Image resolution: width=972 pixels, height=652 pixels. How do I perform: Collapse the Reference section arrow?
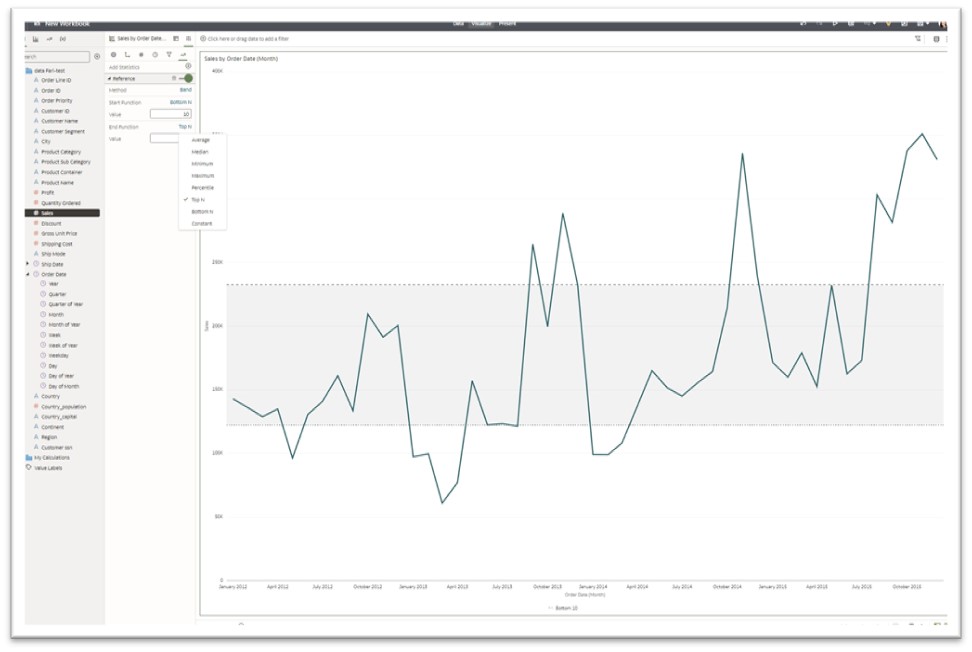(110, 79)
